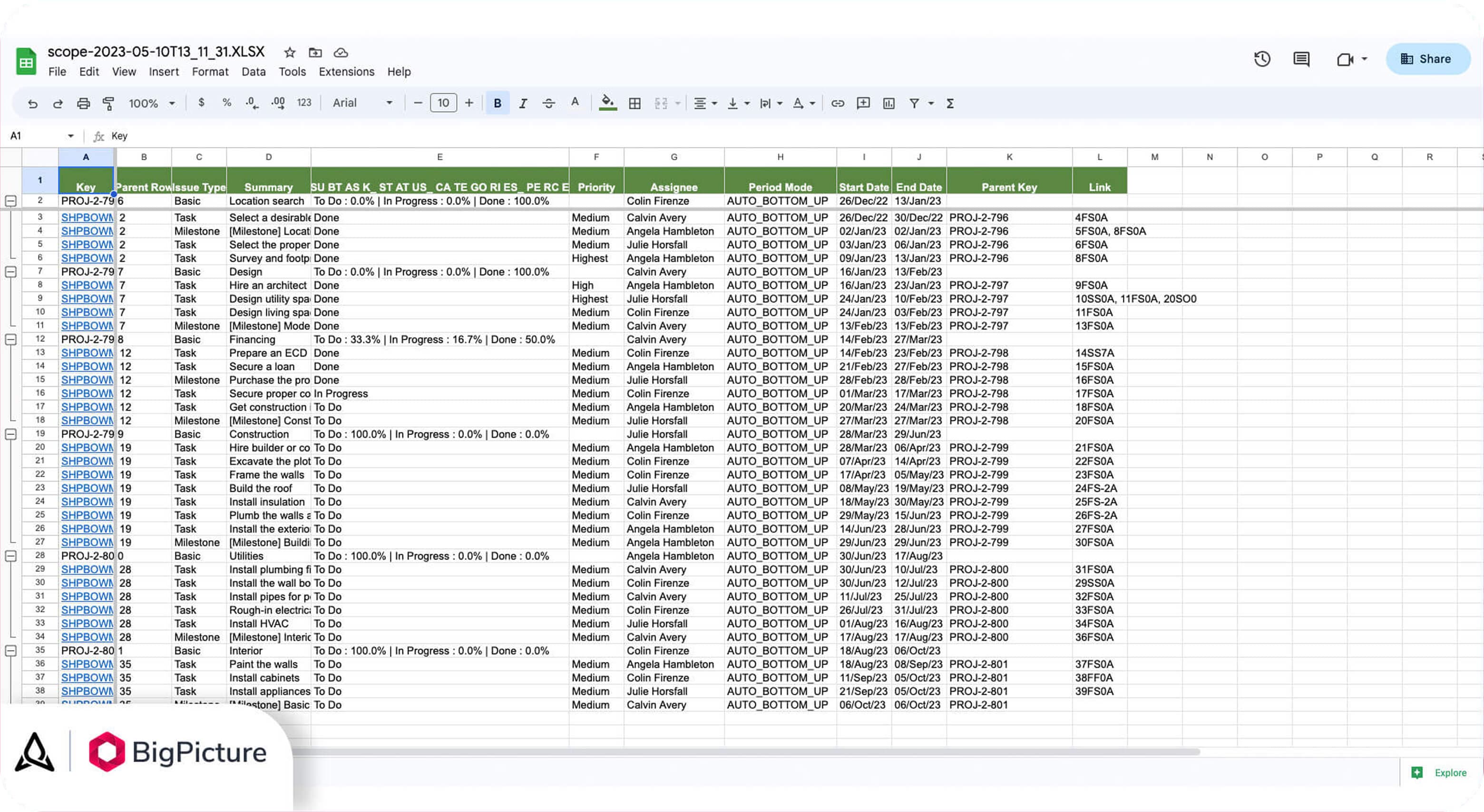Open the video call options dropdown

[1365, 59]
